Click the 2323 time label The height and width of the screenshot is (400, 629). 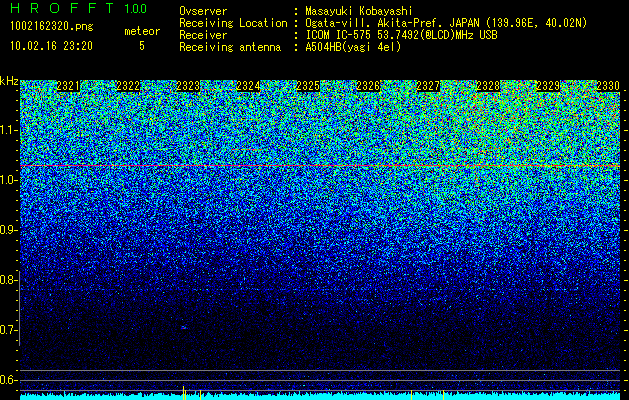click(188, 86)
